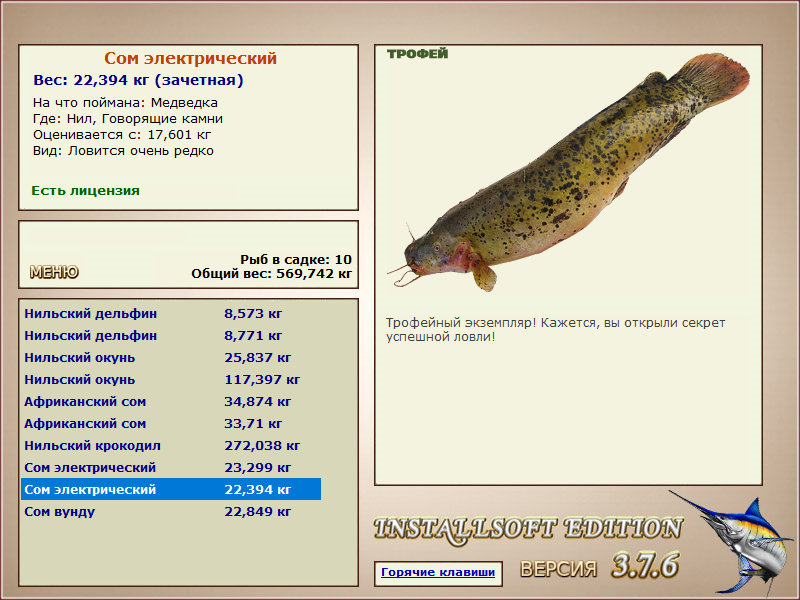This screenshot has width=800, height=600.
Task: Click the Есть лицензия status text
Action: (85, 191)
